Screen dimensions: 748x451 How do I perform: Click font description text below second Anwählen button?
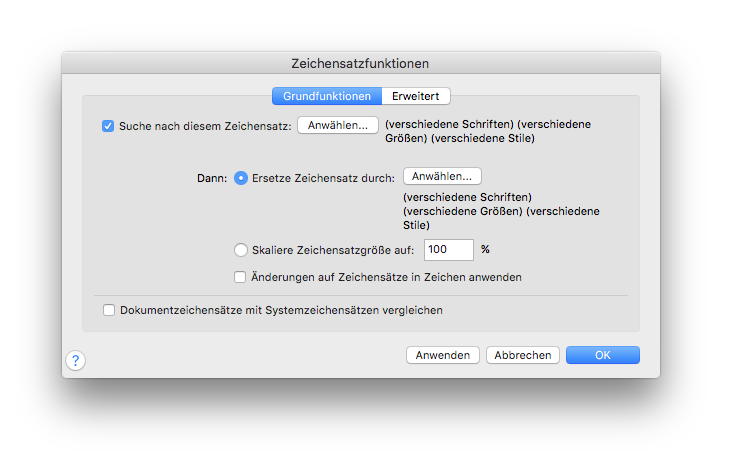pyautogui.click(x=501, y=211)
